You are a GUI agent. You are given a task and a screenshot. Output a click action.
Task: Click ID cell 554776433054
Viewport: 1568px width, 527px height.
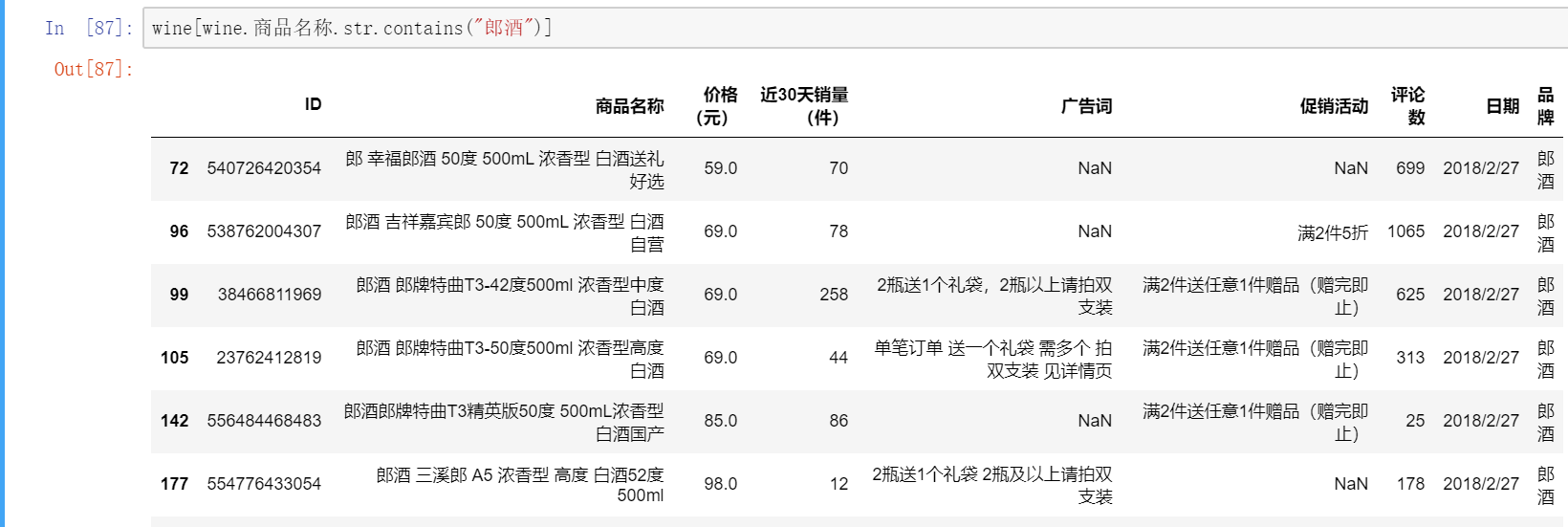(x=264, y=484)
